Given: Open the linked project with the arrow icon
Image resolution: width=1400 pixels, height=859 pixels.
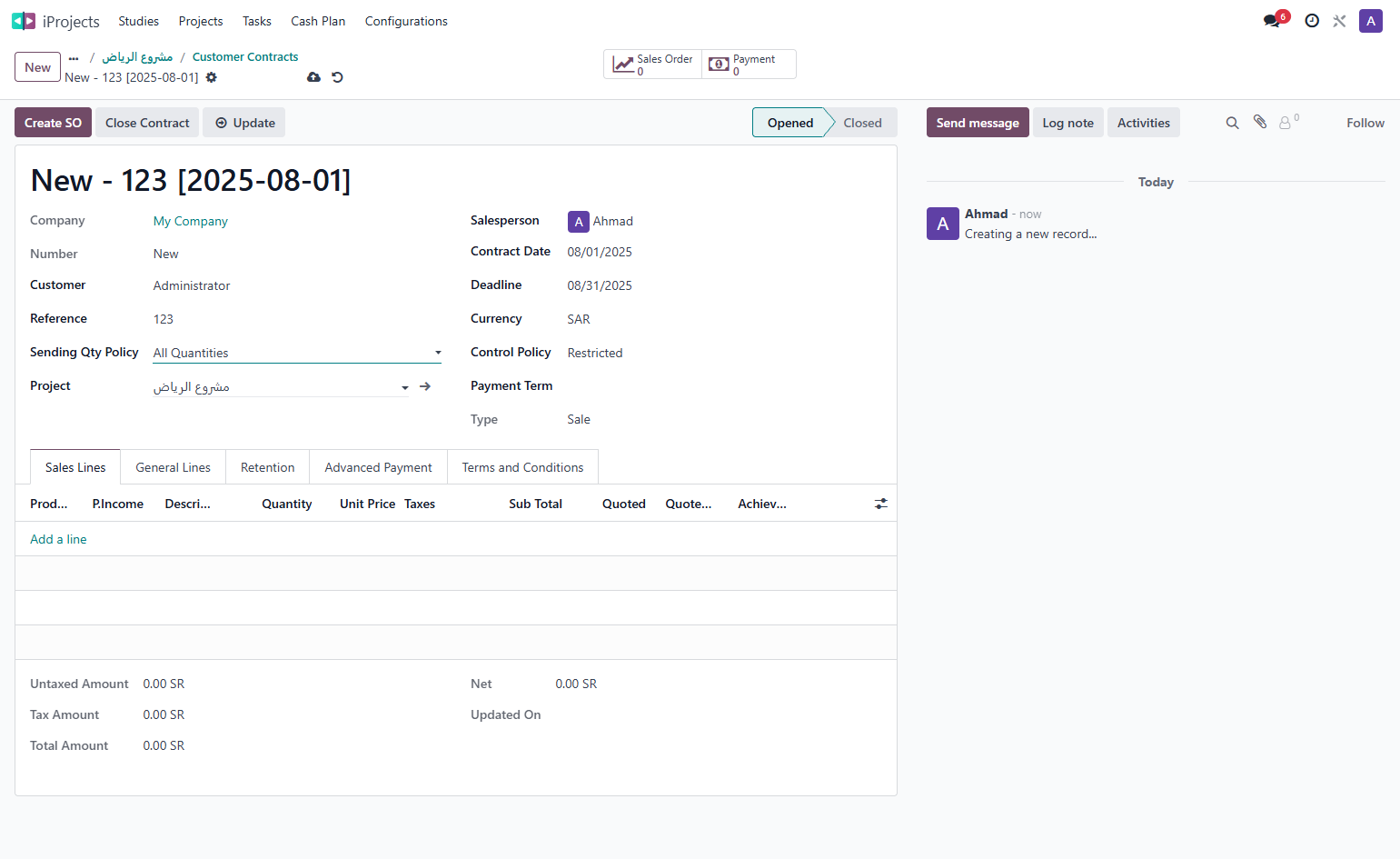Looking at the screenshot, I should (x=424, y=386).
